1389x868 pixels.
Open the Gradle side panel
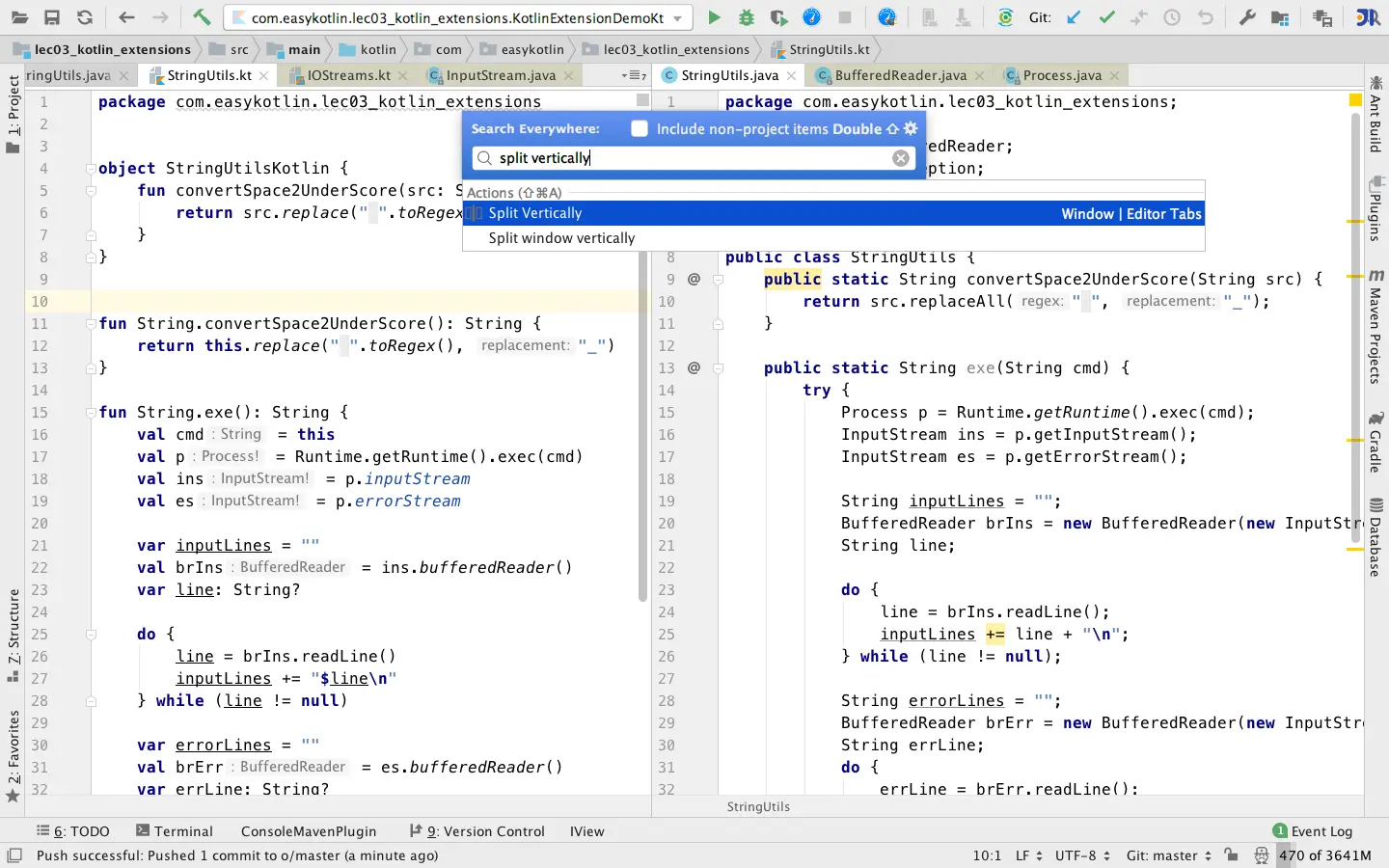1376,443
